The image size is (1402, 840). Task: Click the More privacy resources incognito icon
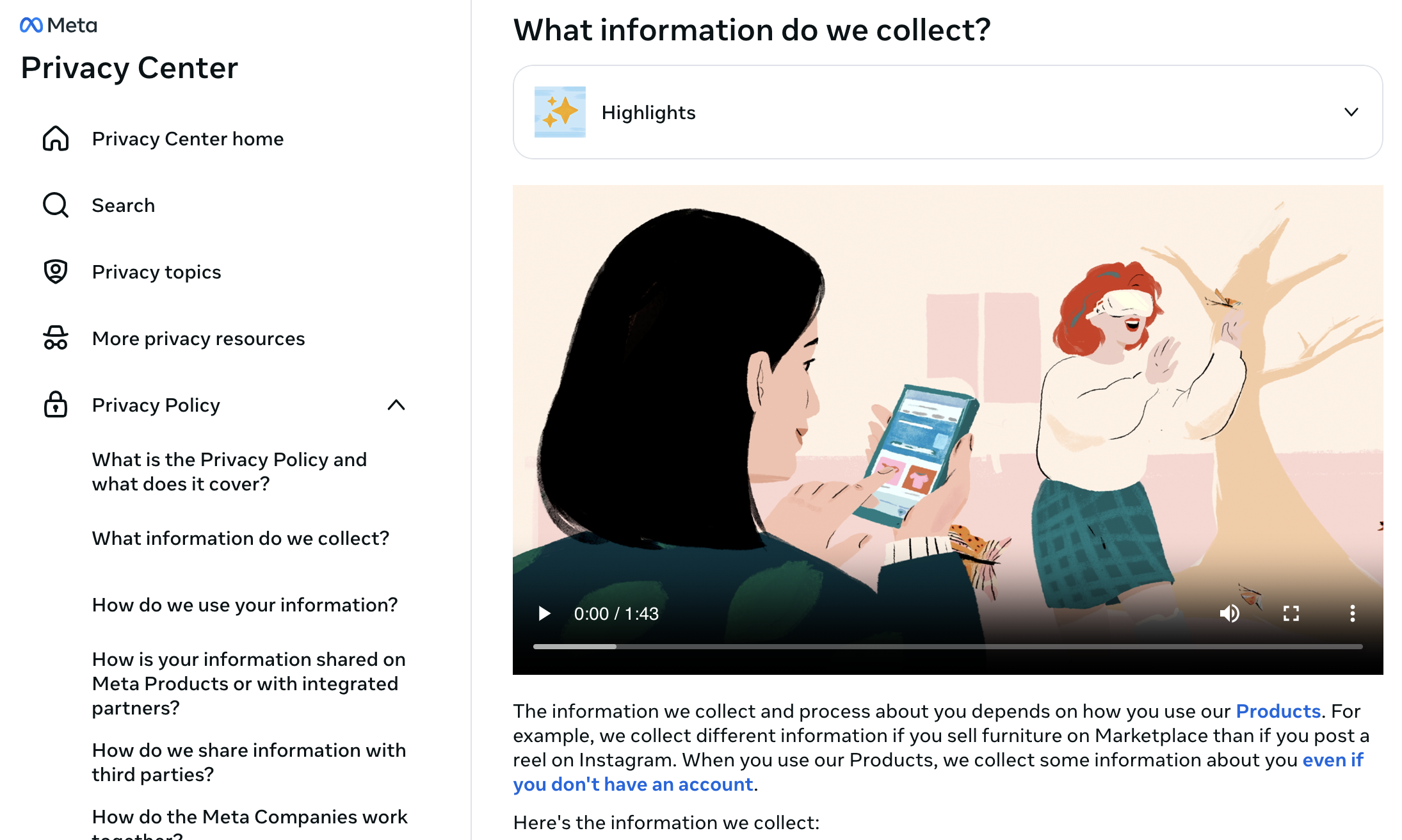(56, 338)
